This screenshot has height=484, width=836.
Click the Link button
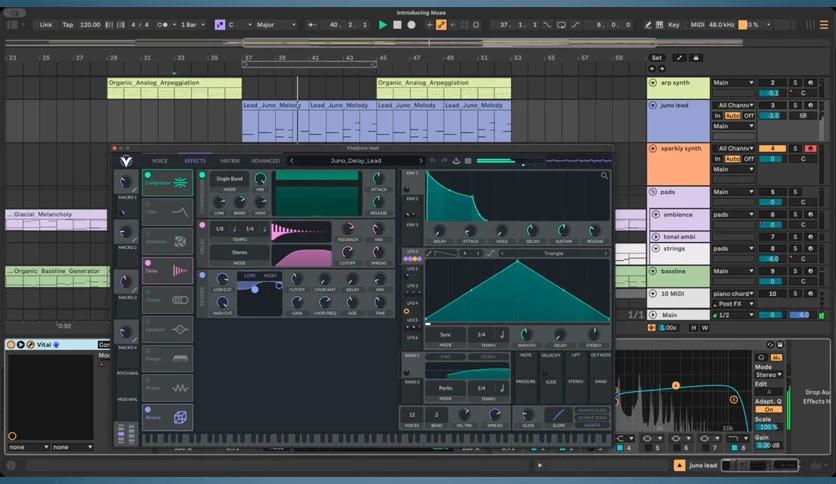pos(46,25)
